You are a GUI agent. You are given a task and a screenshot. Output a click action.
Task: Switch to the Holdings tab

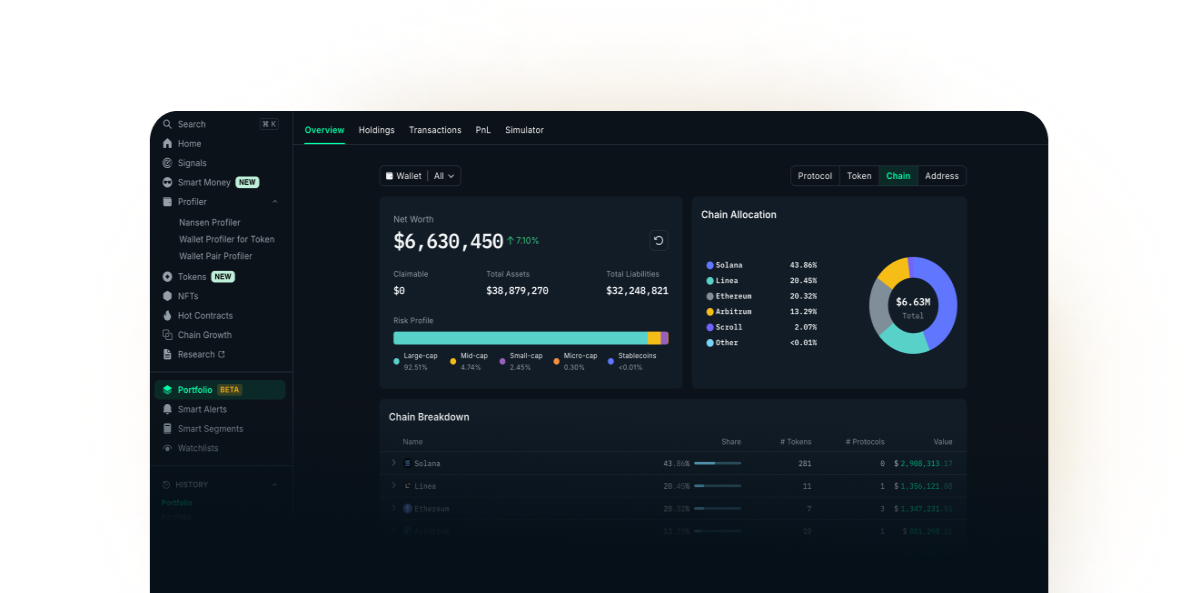[x=377, y=130]
